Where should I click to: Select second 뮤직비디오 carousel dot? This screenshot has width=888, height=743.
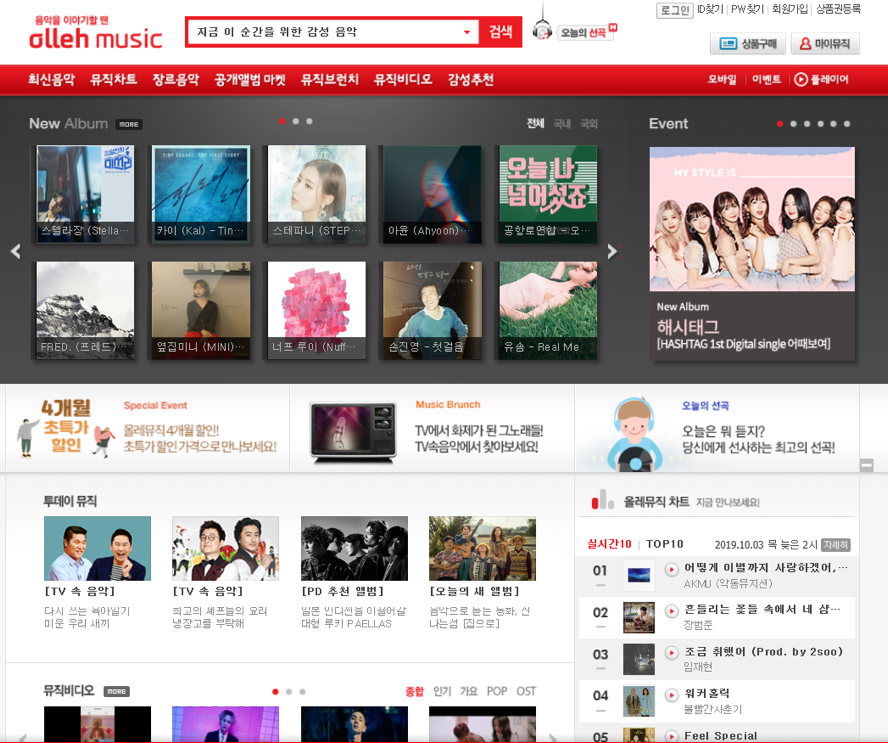[x=289, y=691]
